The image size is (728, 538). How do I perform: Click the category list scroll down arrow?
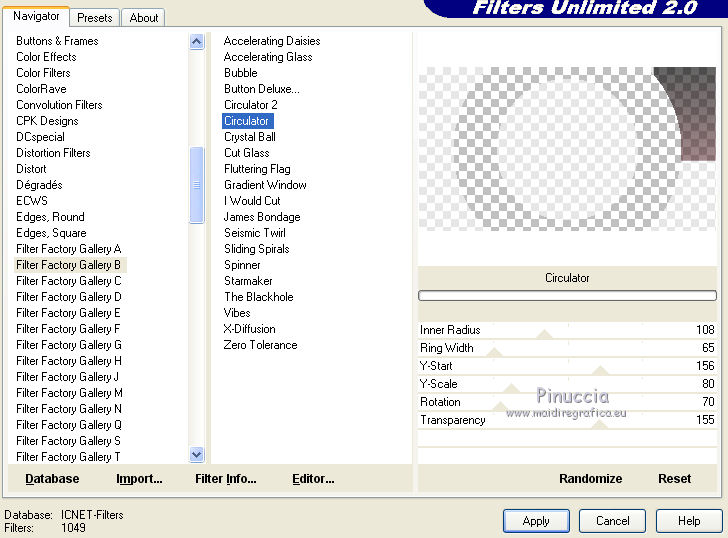197,454
